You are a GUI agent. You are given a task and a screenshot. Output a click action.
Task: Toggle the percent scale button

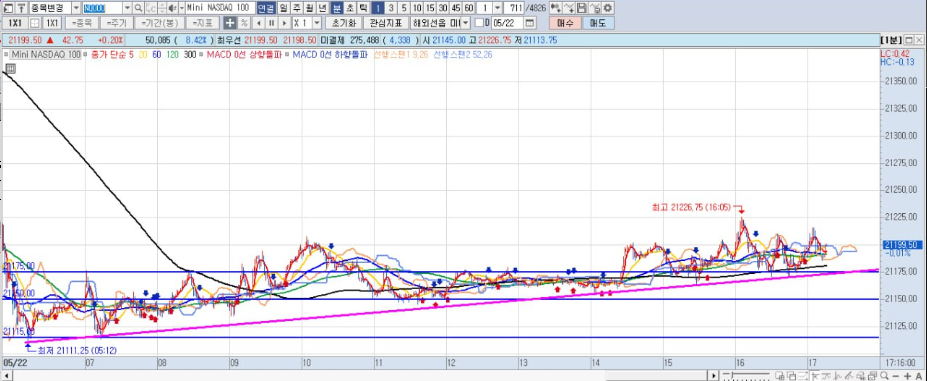(244, 23)
